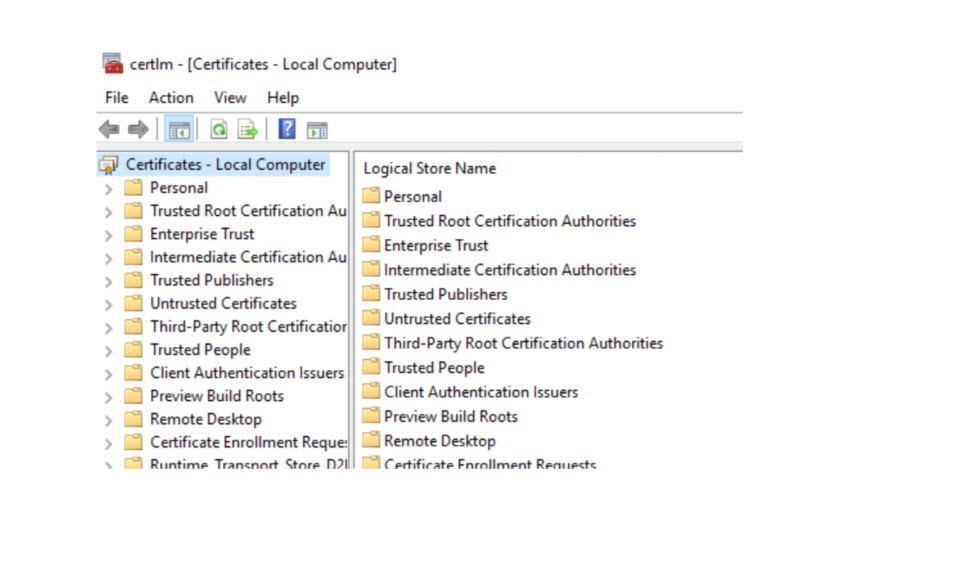Click the Refresh toolbar icon
The height and width of the screenshot is (580, 970).
coord(218,129)
